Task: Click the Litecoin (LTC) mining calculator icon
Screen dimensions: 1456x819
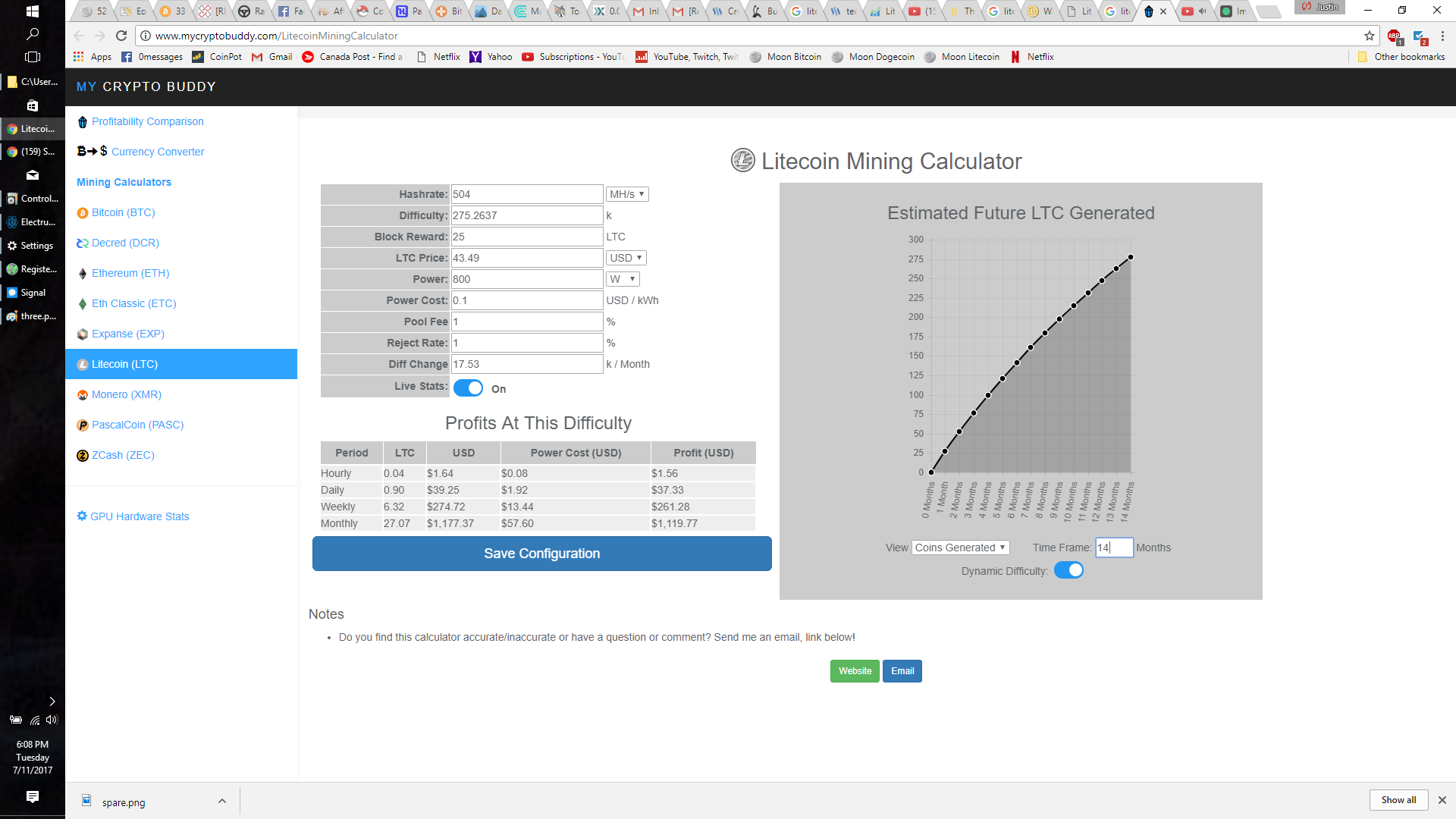Action: (82, 363)
